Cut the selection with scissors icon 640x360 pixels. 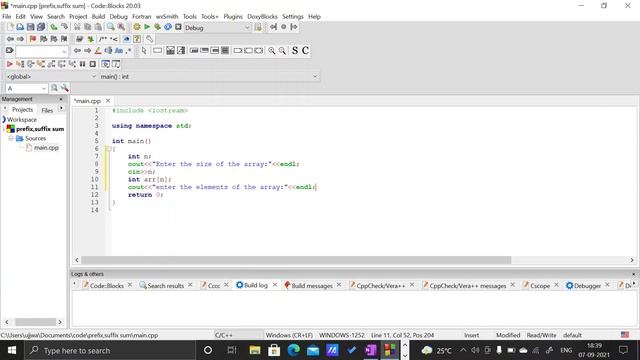point(77,27)
